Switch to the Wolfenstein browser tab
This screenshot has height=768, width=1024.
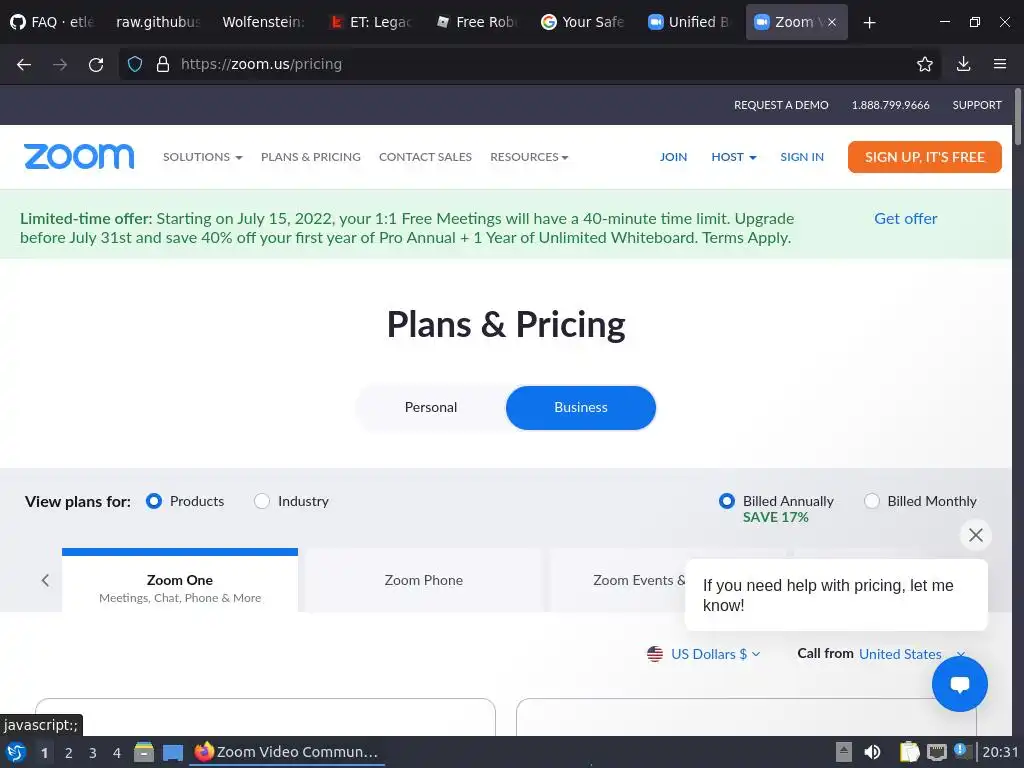click(x=263, y=22)
